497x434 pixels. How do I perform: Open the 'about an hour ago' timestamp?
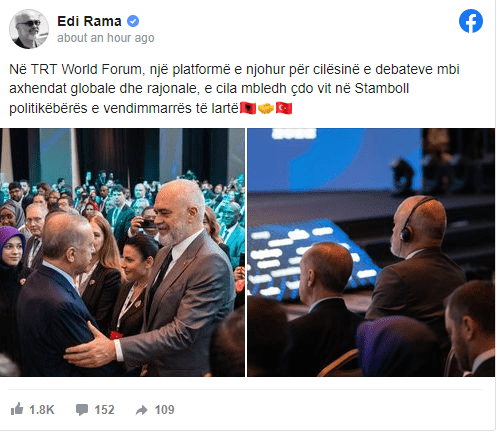(106, 38)
